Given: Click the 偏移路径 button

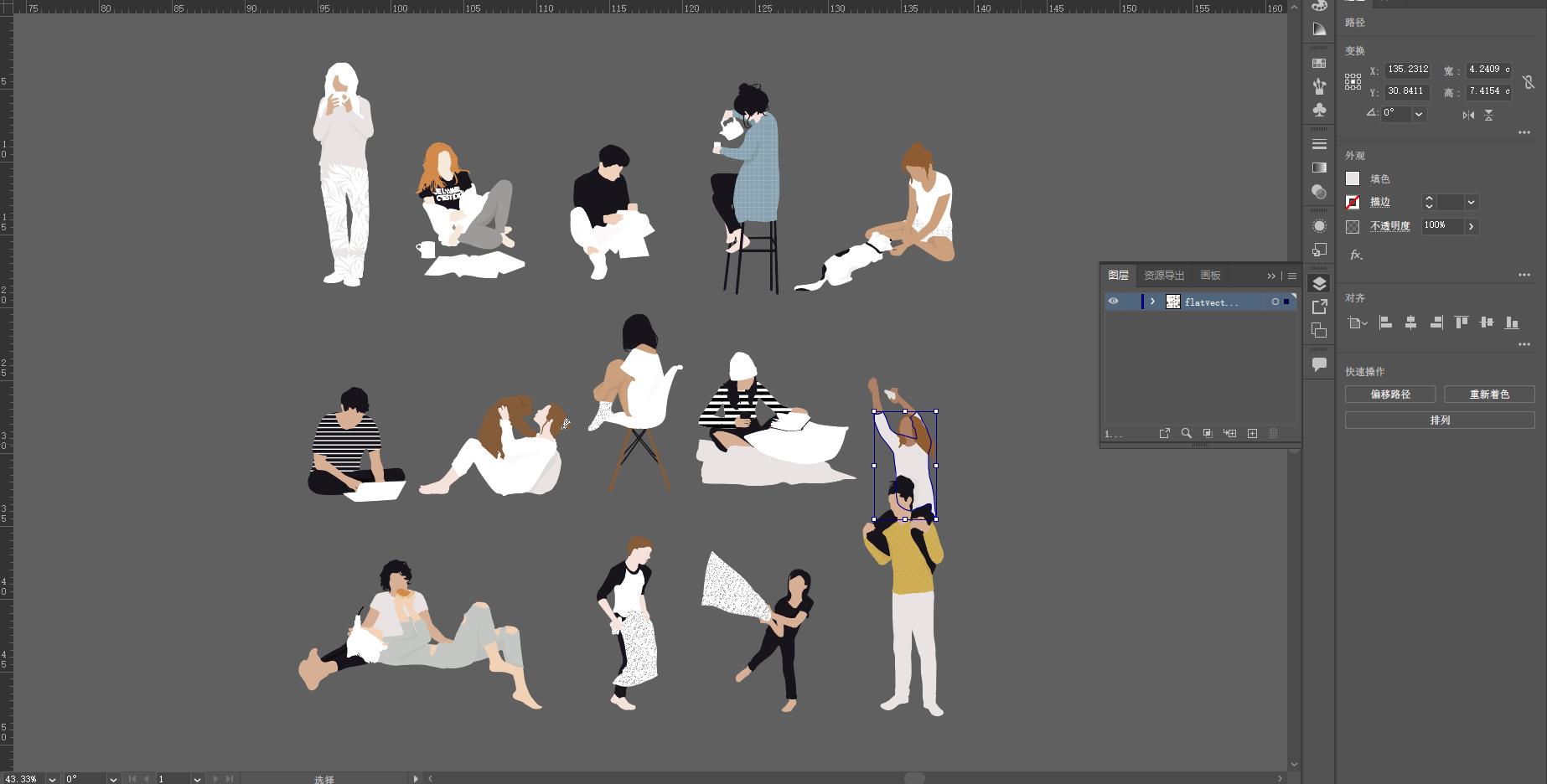Looking at the screenshot, I should pyautogui.click(x=1390, y=395).
